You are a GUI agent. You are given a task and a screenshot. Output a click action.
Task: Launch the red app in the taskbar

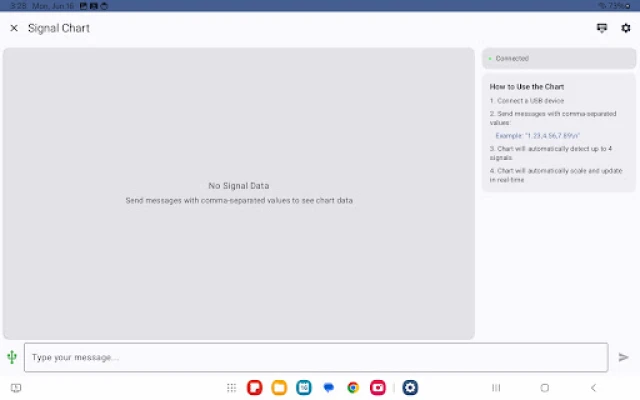pos(255,388)
